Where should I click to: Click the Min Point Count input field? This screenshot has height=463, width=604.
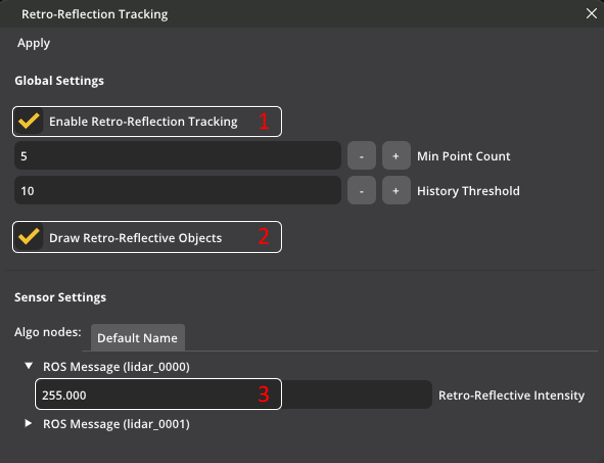pos(178,156)
